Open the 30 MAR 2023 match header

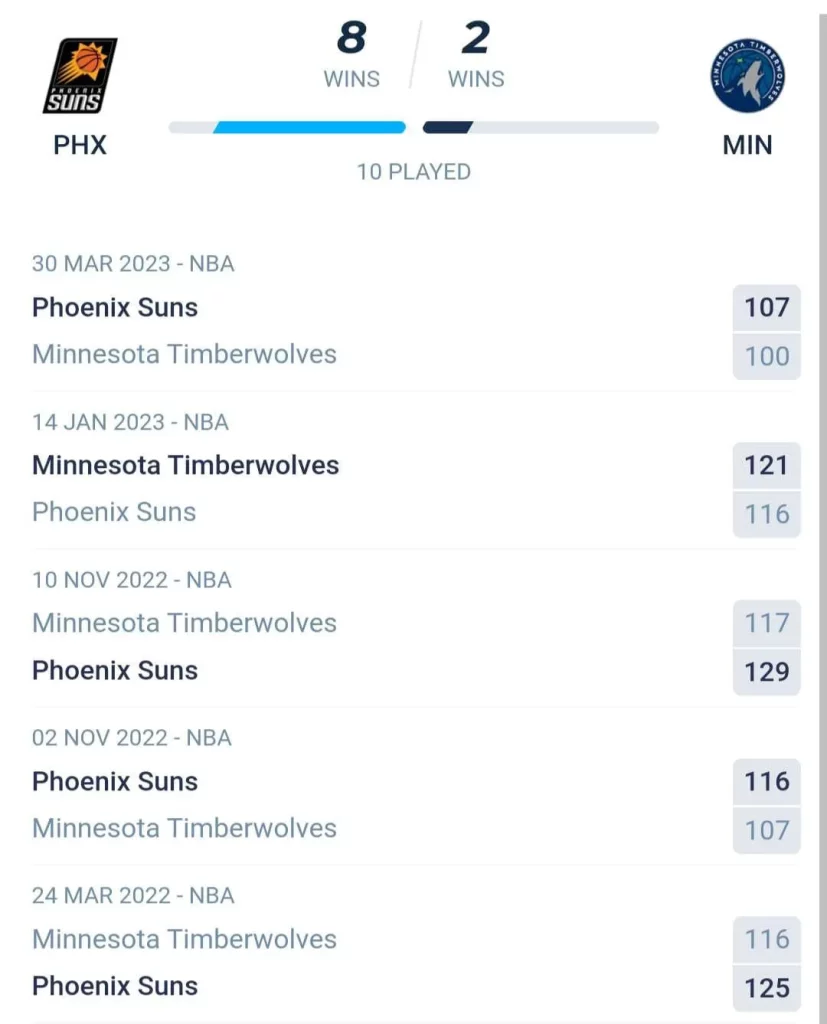[133, 264]
